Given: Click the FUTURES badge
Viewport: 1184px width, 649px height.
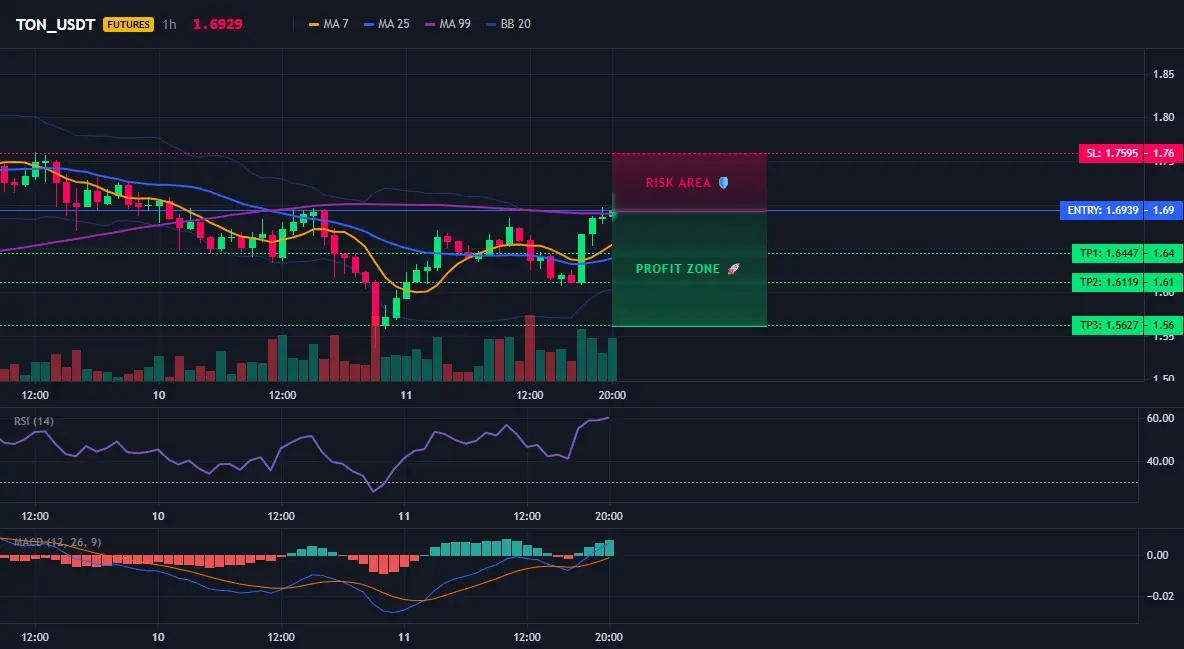Looking at the screenshot, I should click(x=128, y=24).
